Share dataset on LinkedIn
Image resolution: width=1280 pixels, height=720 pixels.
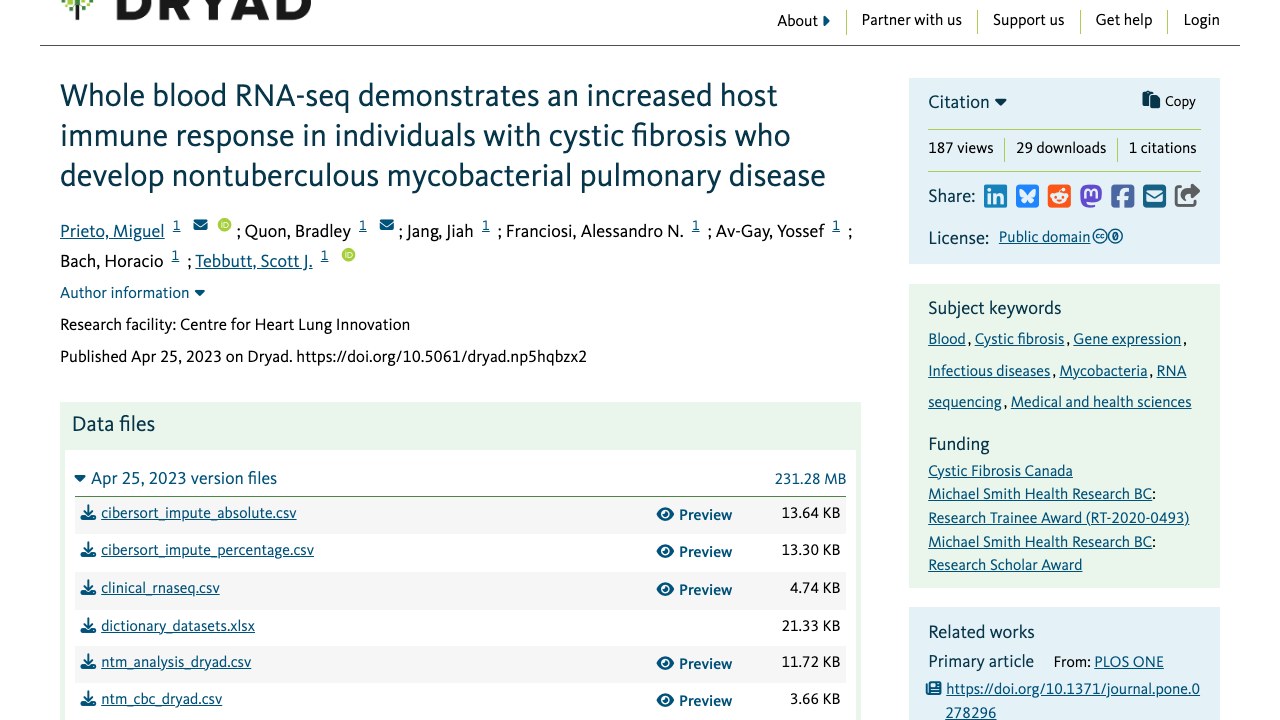tap(995, 196)
